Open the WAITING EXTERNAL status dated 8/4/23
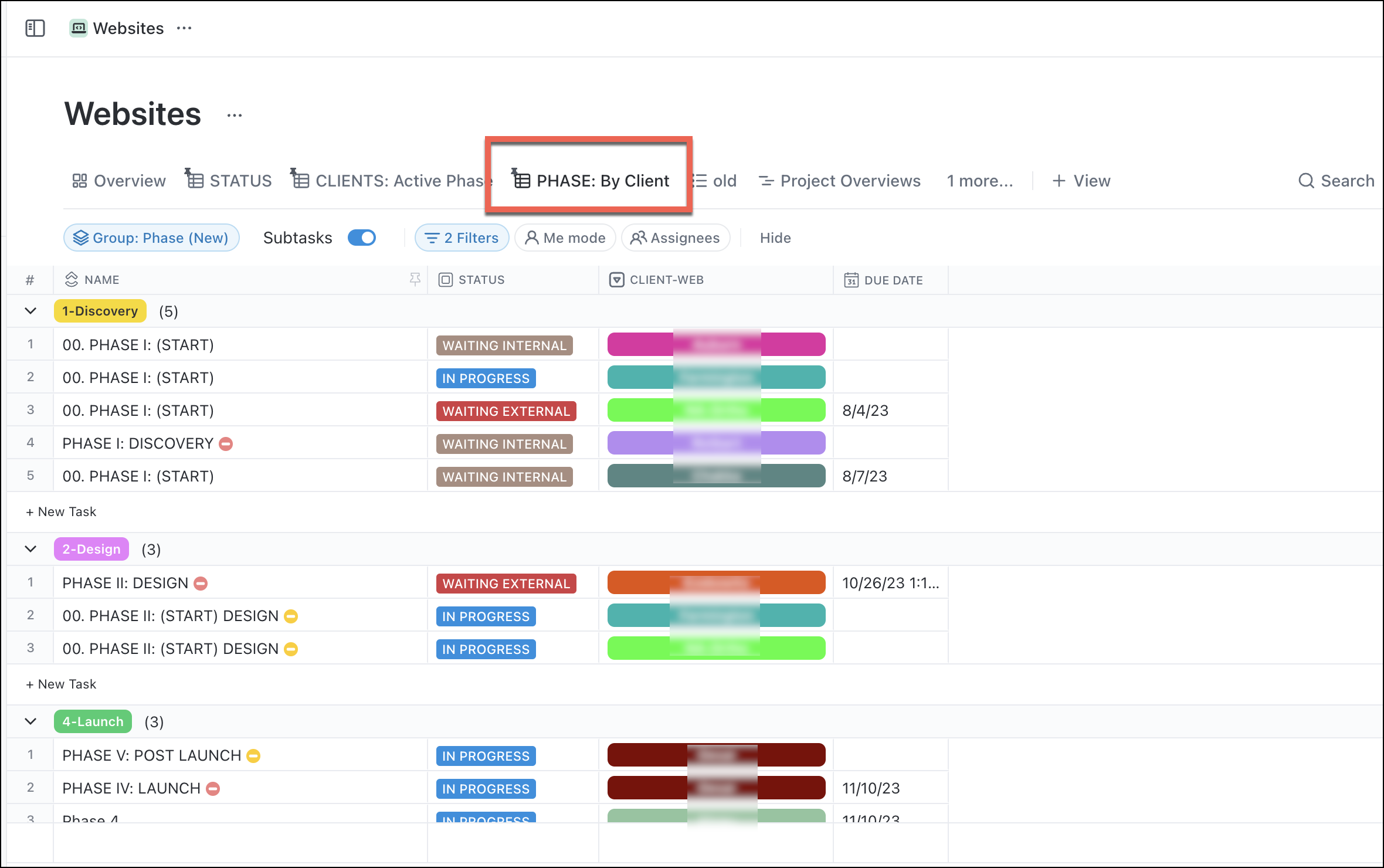This screenshot has height=868, width=1384. pyautogui.click(x=506, y=411)
